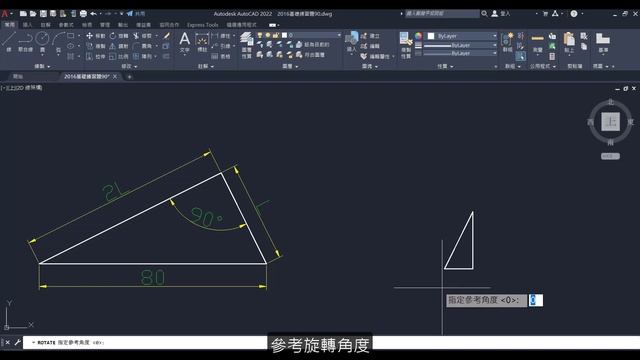The image size is (640, 360).
Task: Click the reference angle input field
Action: [x=536, y=300]
